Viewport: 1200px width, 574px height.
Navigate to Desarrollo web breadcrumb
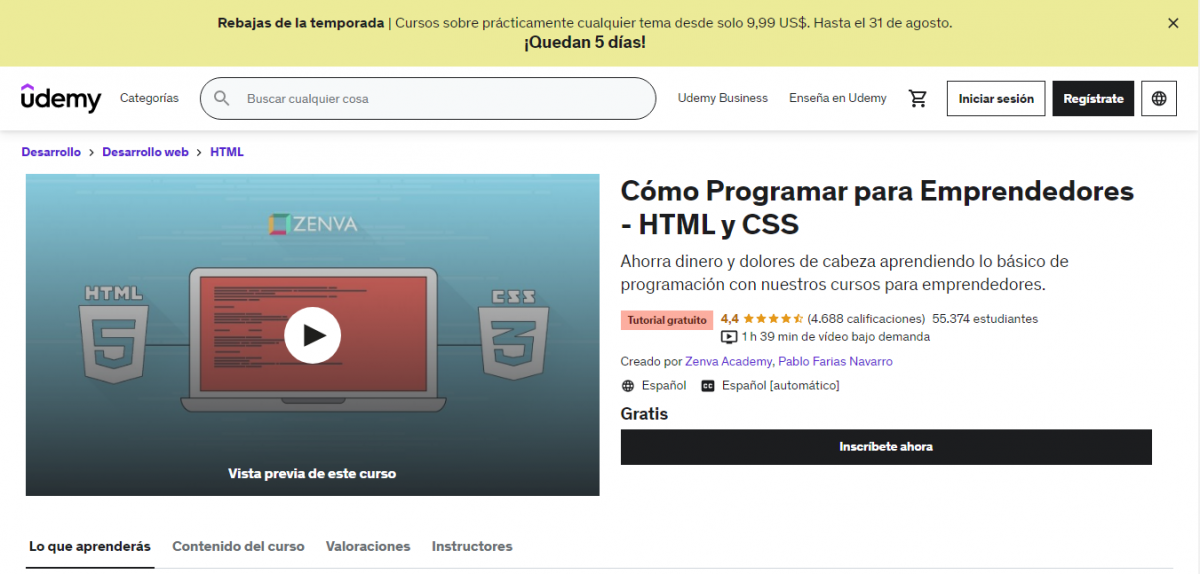click(x=145, y=152)
